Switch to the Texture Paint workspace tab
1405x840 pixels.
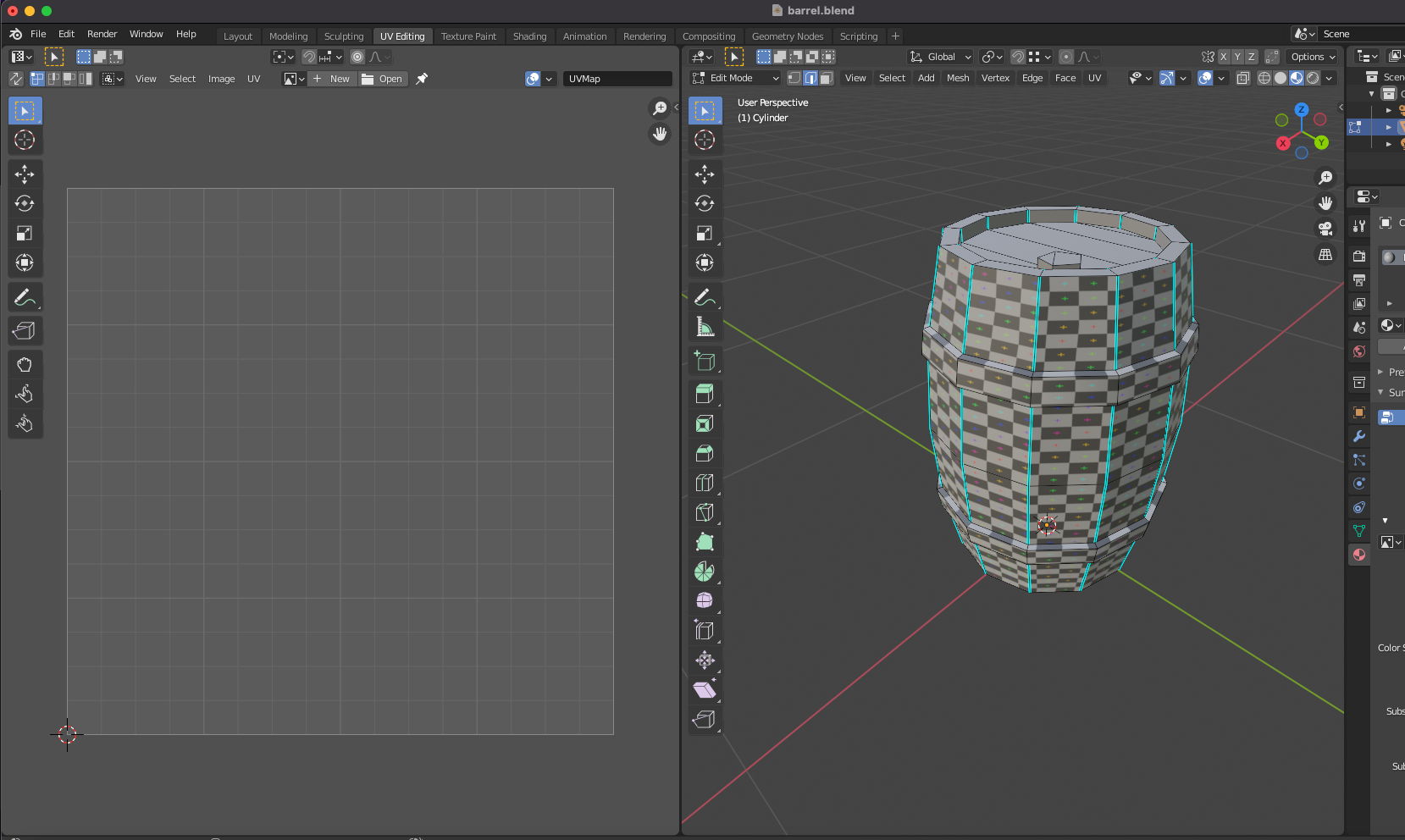pyautogui.click(x=468, y=36)
